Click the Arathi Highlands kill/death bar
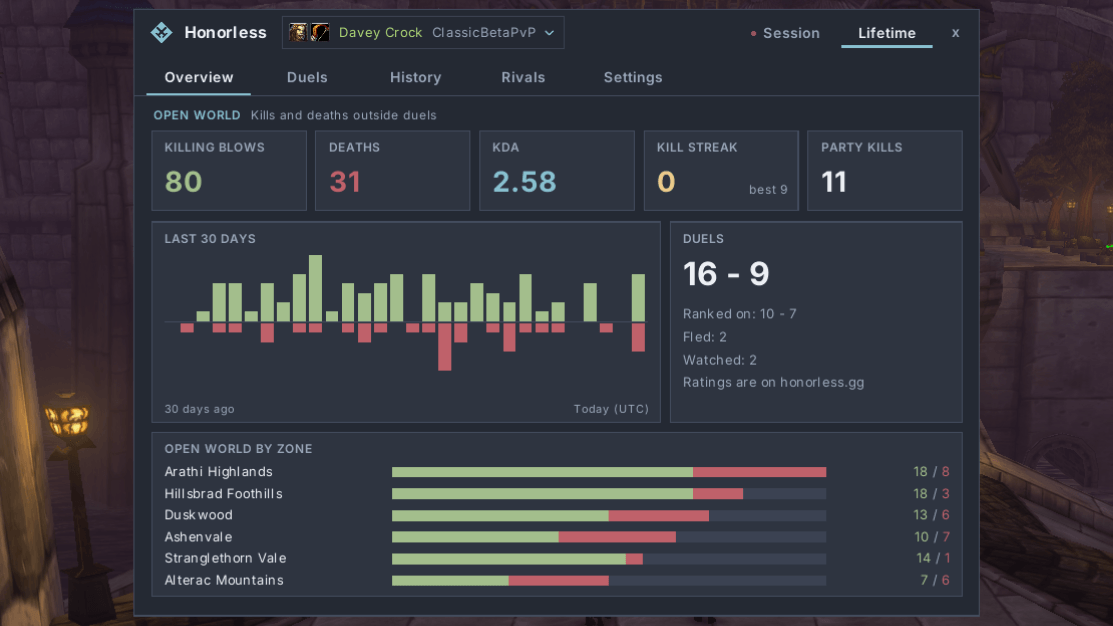This screenshot has height=626, width=1113. (x=609, y=472)
